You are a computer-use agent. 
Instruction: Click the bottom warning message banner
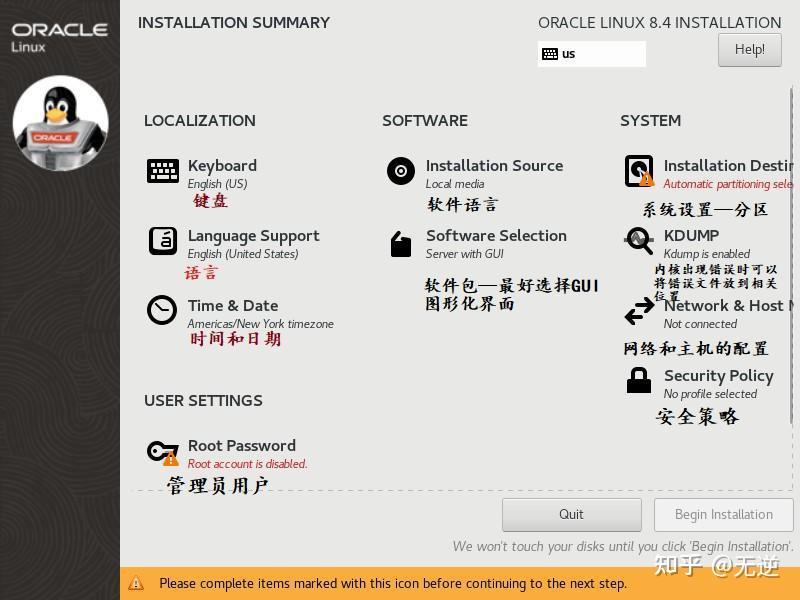(400, 583)
